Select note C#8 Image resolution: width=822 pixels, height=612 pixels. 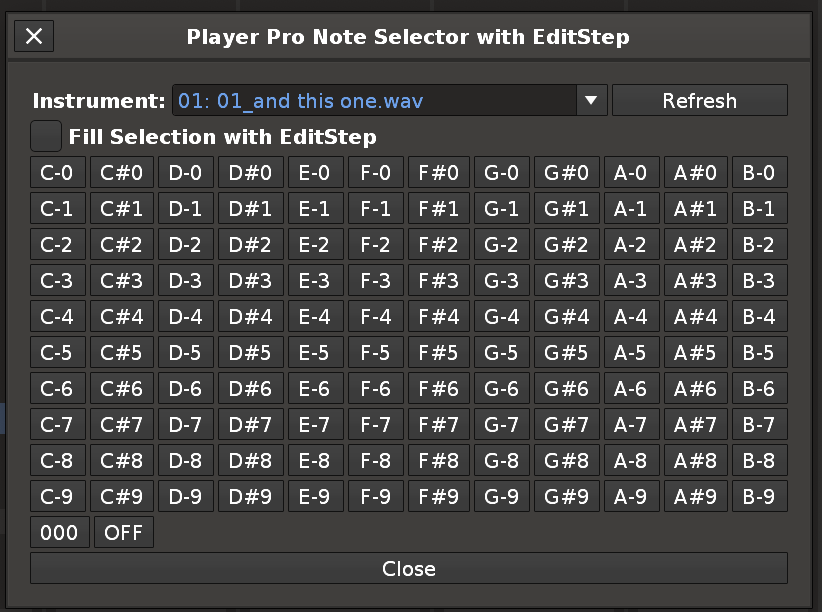pos(122,461)
